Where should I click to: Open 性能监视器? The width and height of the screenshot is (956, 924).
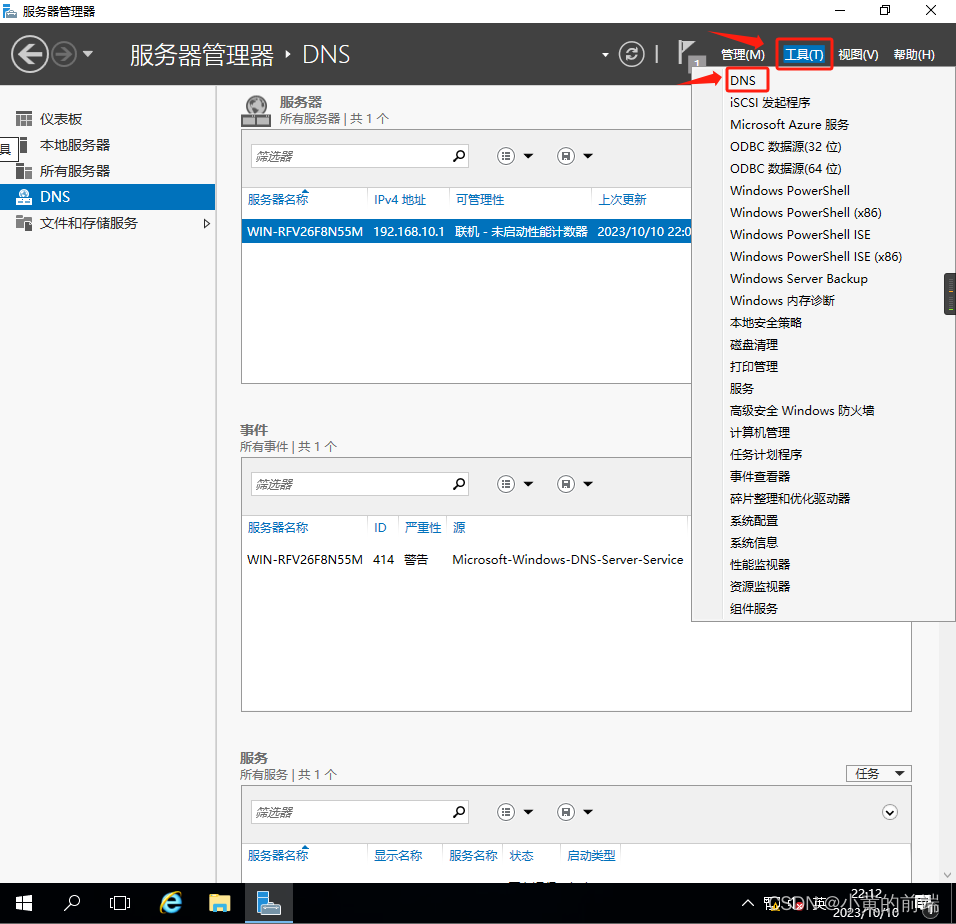pos(760,564)
